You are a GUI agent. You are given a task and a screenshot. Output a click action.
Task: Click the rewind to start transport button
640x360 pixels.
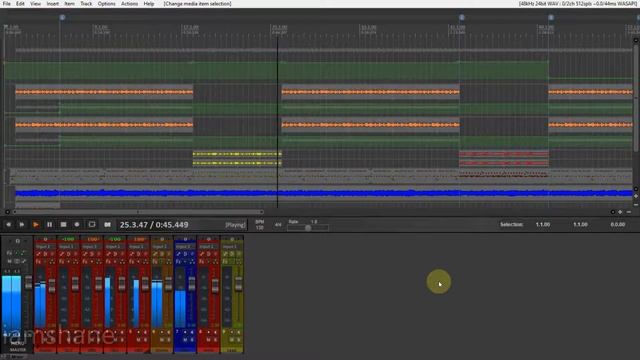pyautogui.click(x=8, y=224)
